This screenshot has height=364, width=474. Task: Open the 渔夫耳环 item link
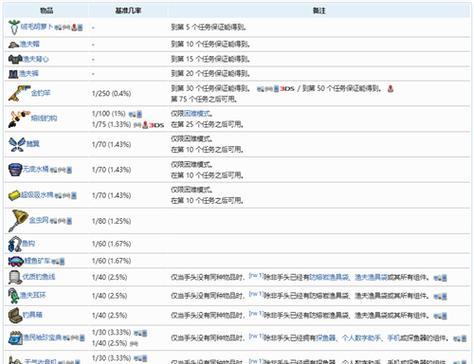(x=33, y=295)
